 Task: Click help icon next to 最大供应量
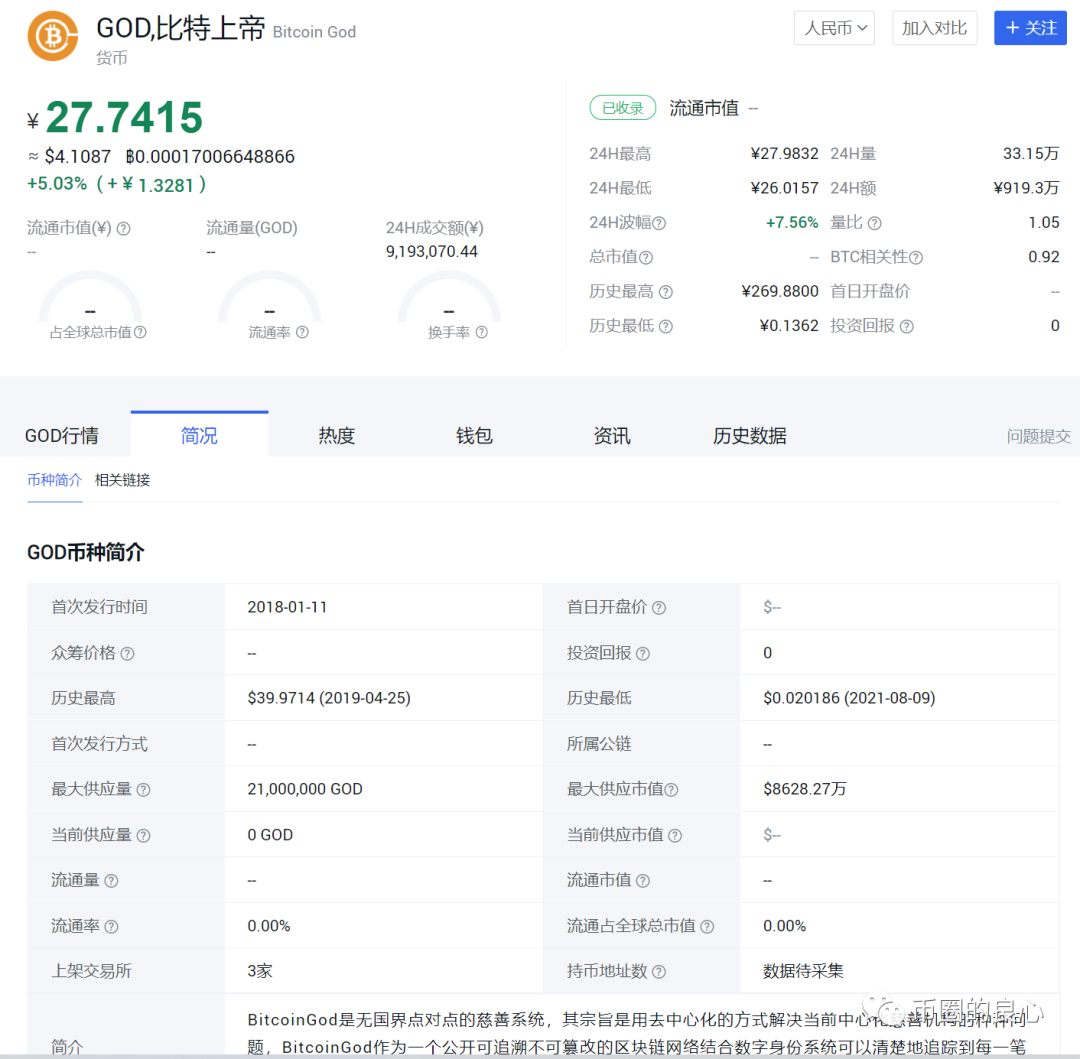(x=143, y=790)
